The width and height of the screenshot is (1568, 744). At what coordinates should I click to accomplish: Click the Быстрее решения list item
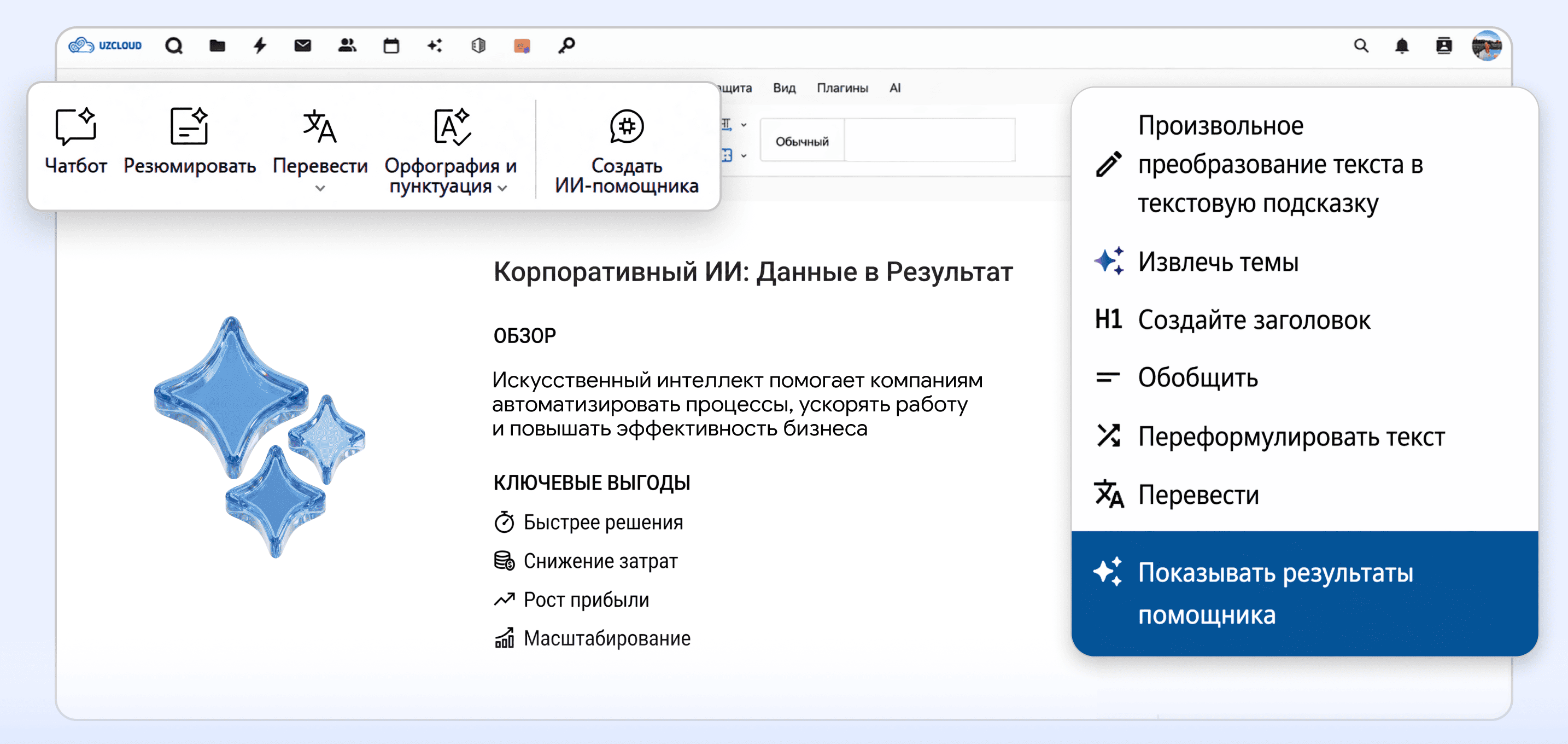tap(589, 522)
